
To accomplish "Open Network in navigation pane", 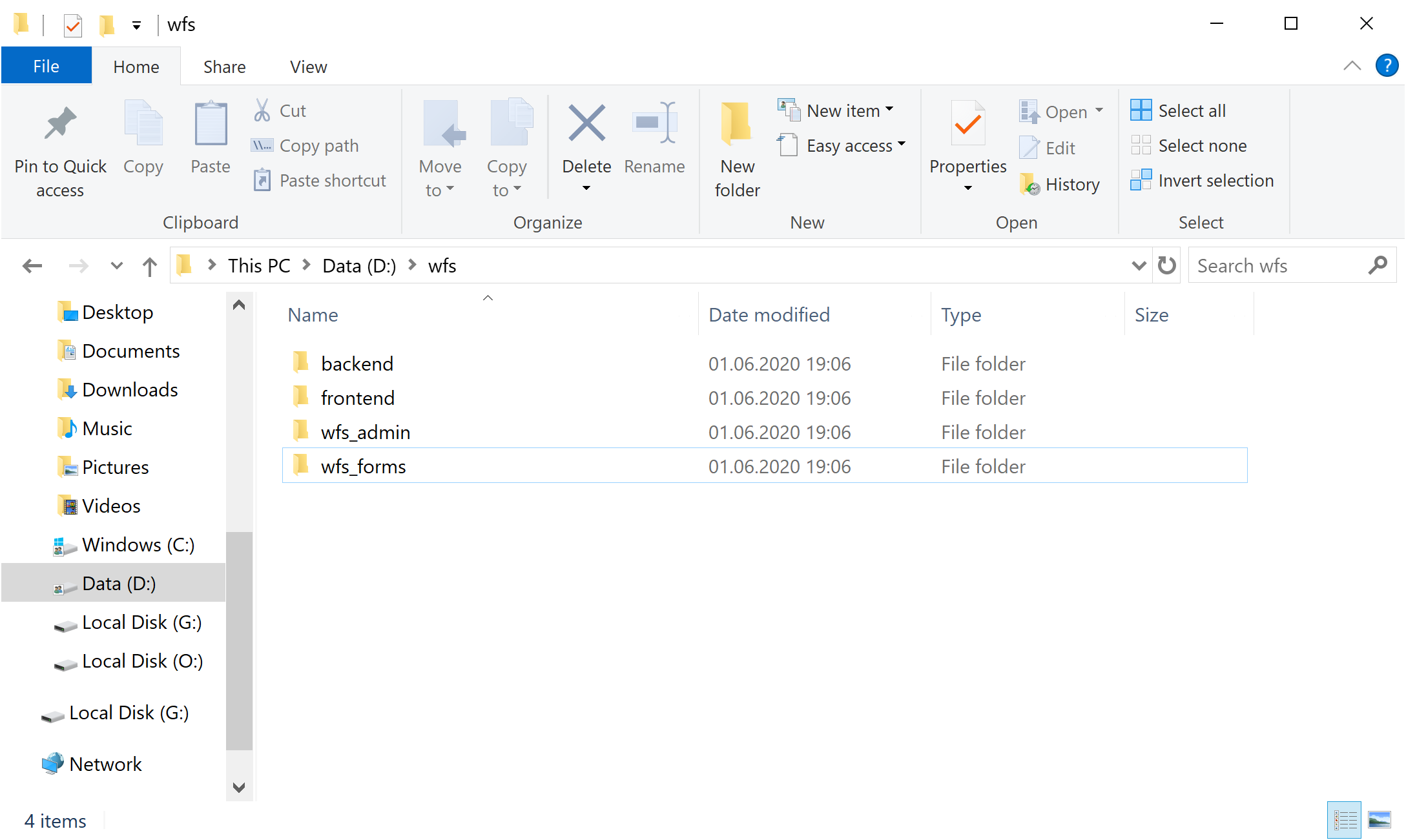I will [92, 764].
